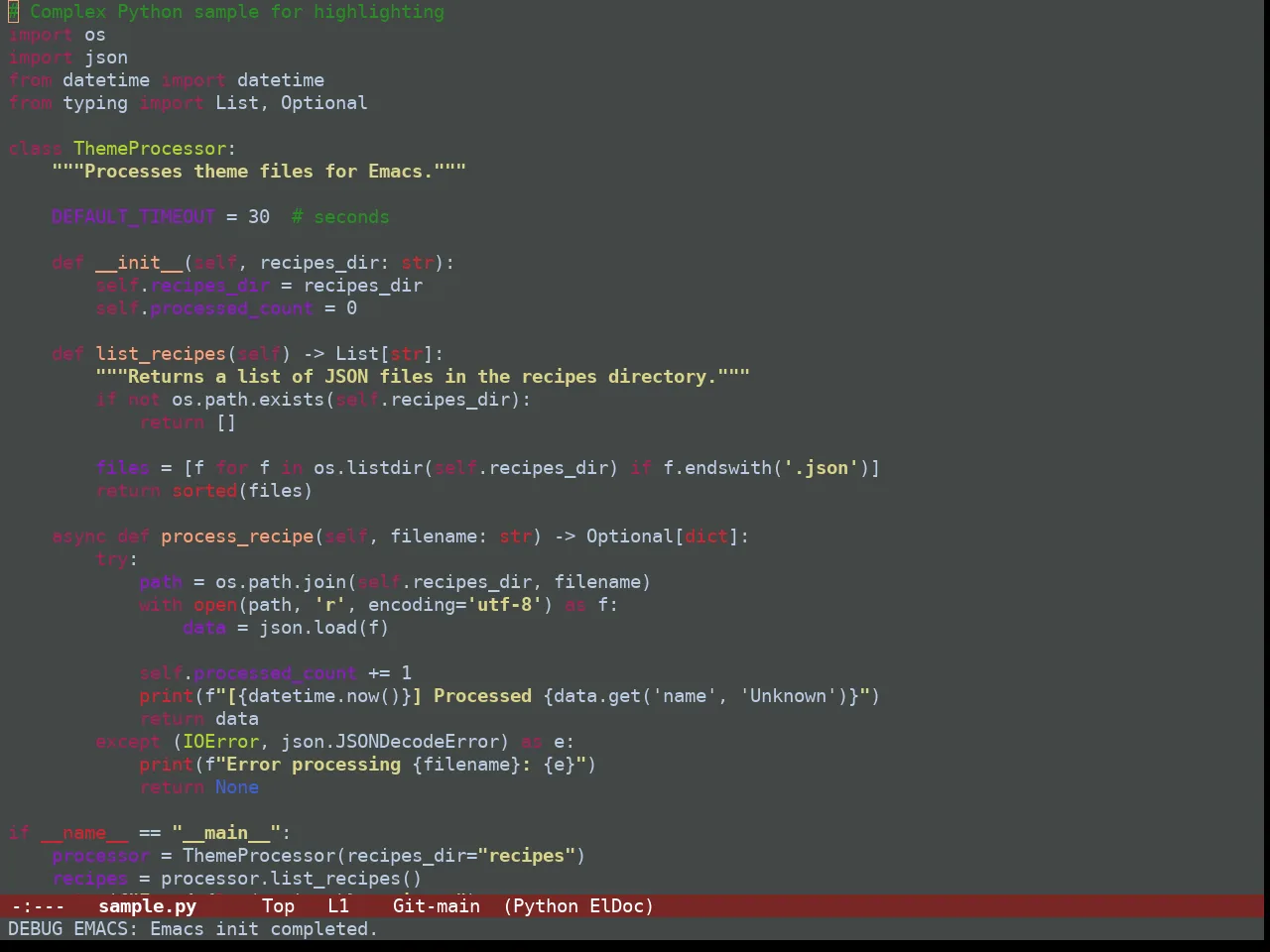Click the value 30 after DEFAULT_TIMEOUT
The height and width of the screenshot is (952, 1270).
point(259,217)
